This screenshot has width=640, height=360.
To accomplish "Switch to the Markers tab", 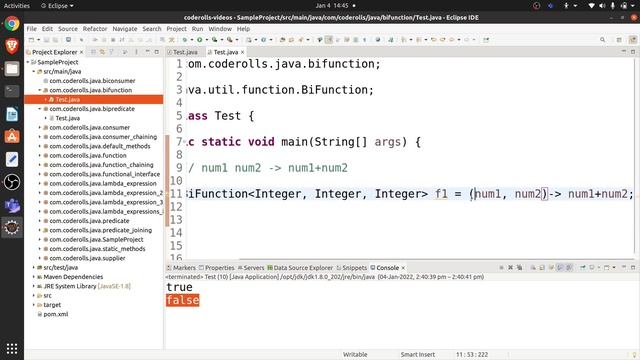I will 181,268.
